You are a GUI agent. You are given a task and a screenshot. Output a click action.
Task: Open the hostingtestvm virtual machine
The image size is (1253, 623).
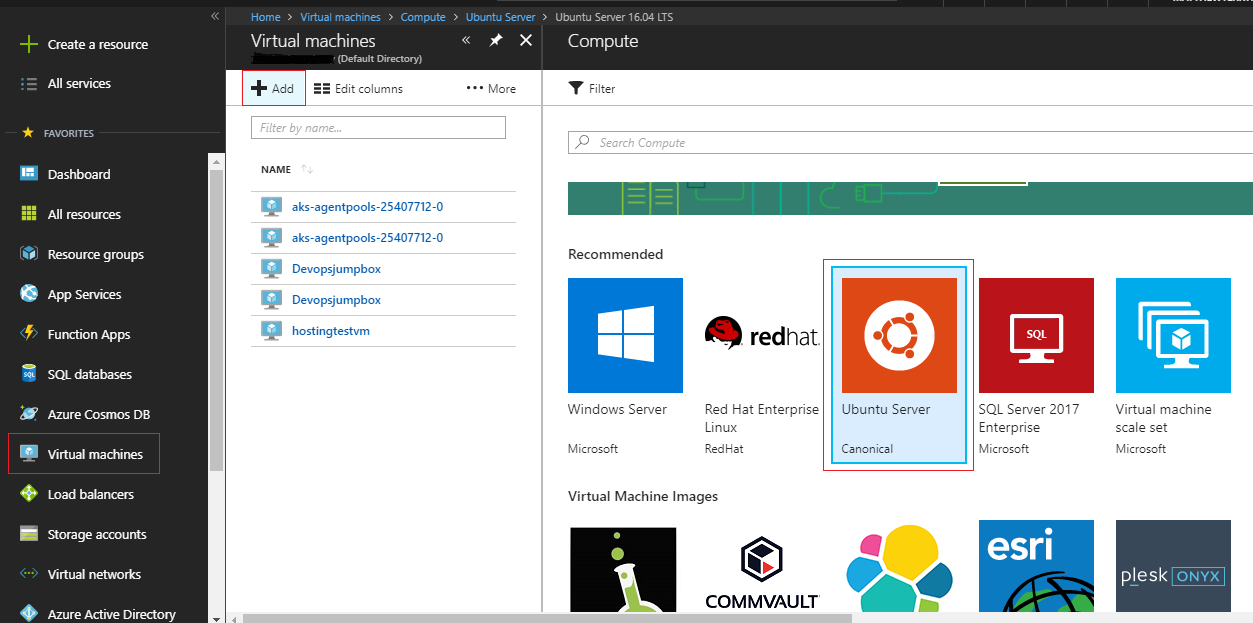[x=331, y=330]
